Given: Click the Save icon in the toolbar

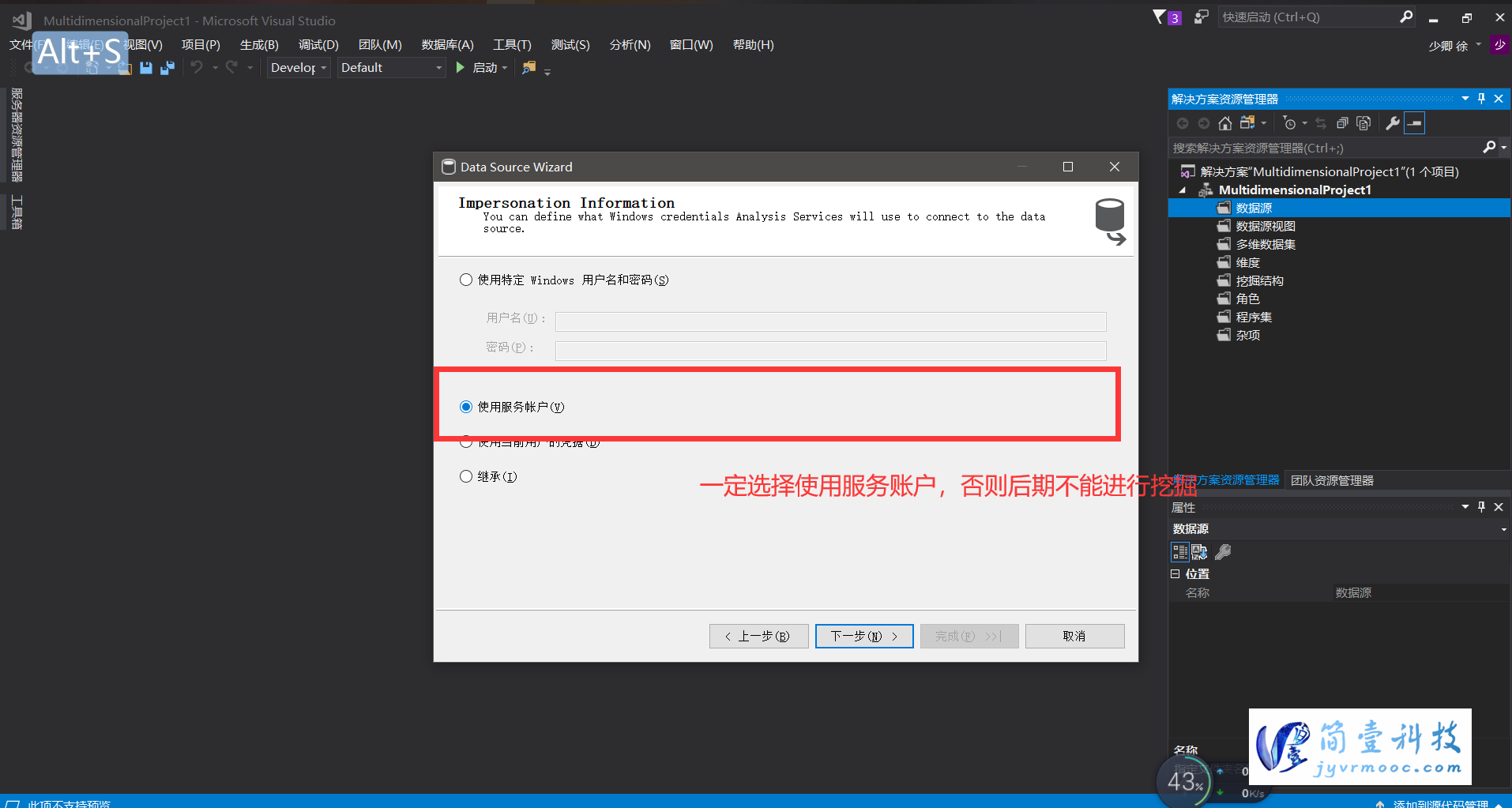Looking at the screenshot, I should [x=146, y=68].
